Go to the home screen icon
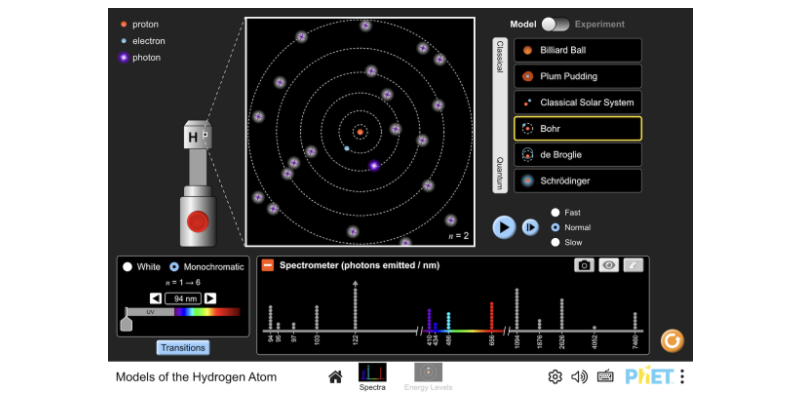800x400 pixels. click(336, 377)
